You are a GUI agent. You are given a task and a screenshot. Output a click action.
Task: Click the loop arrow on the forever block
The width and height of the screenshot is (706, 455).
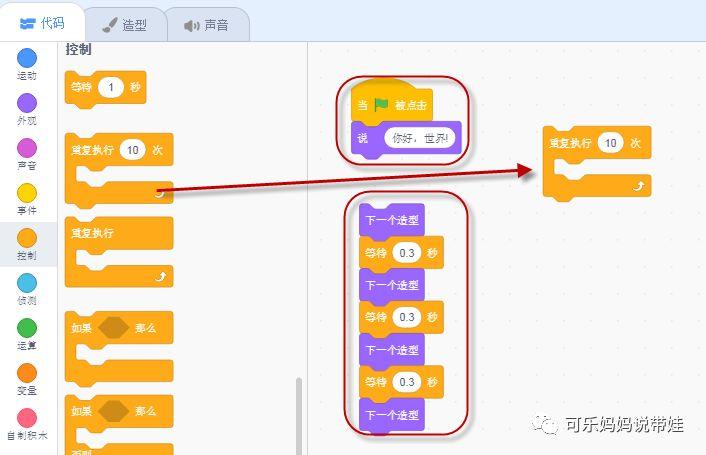[x=161, y=277]
